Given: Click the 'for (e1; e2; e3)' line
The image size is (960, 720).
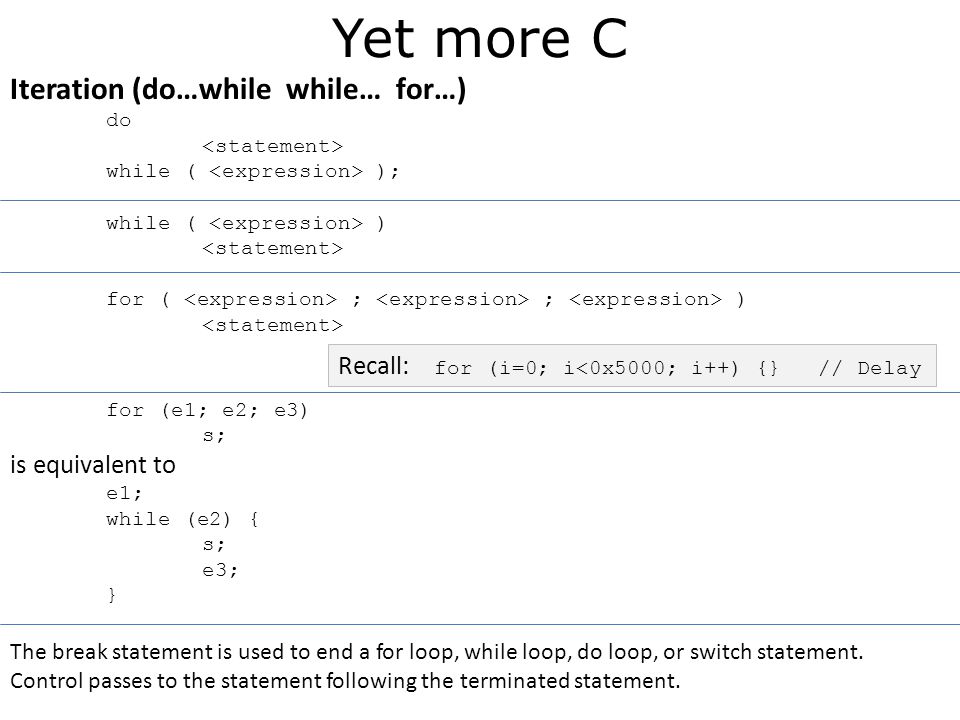Looking at the screenshot, I should pyautogui.click(x=207, y=410).
